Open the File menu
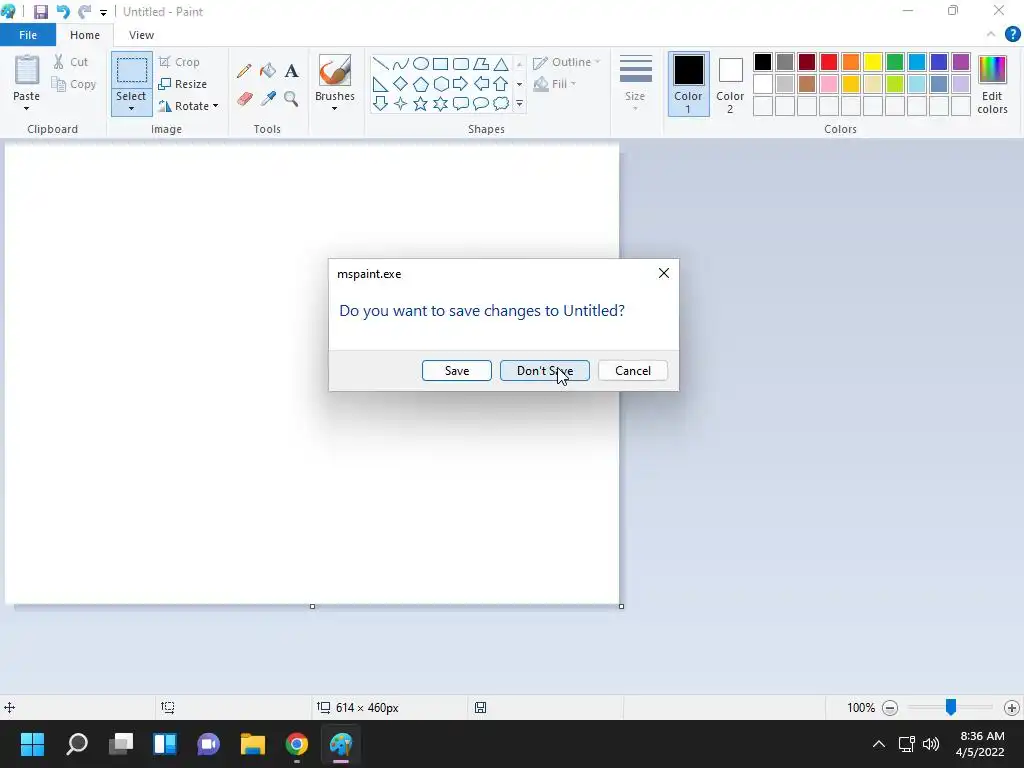 pos(28,35)
